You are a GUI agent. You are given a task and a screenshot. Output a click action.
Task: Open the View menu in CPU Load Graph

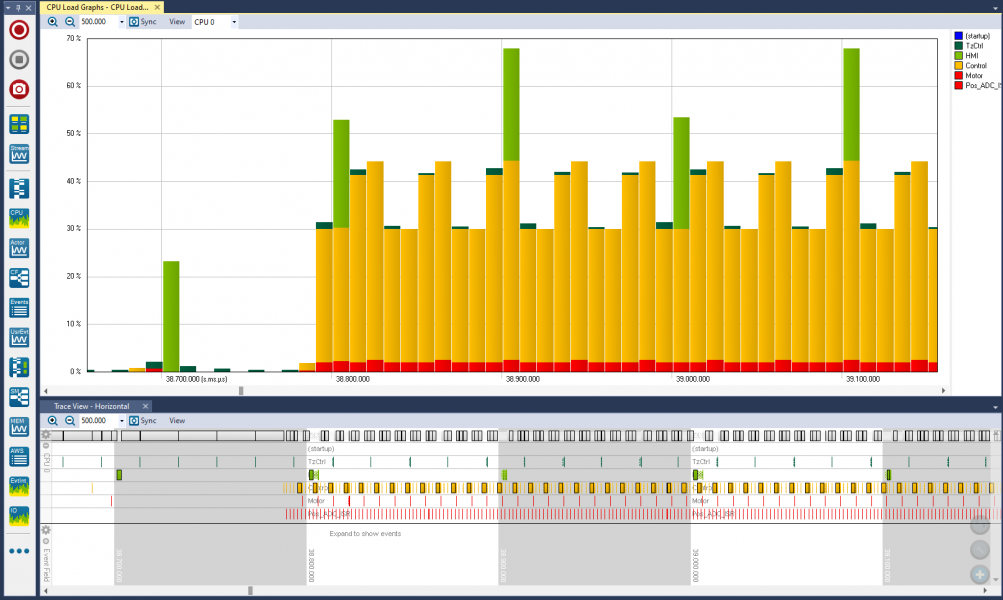click(176, 21)
